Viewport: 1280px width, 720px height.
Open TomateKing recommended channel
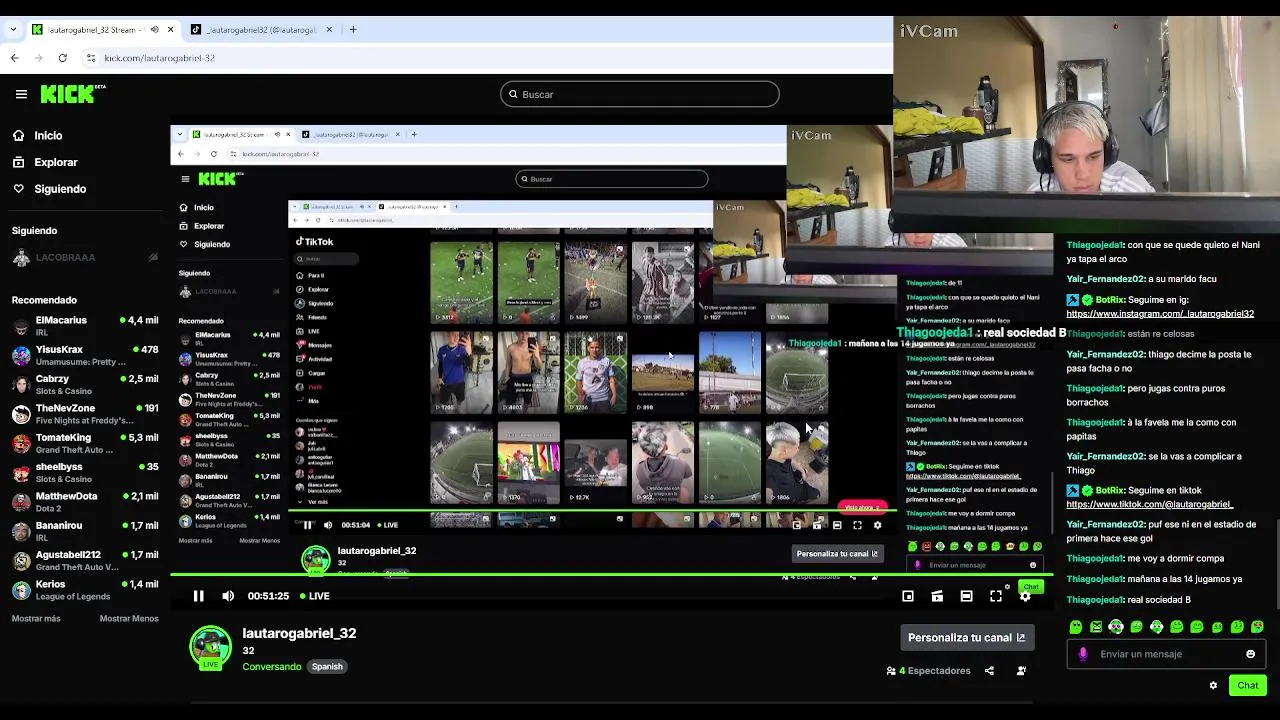tap(85, 443)
